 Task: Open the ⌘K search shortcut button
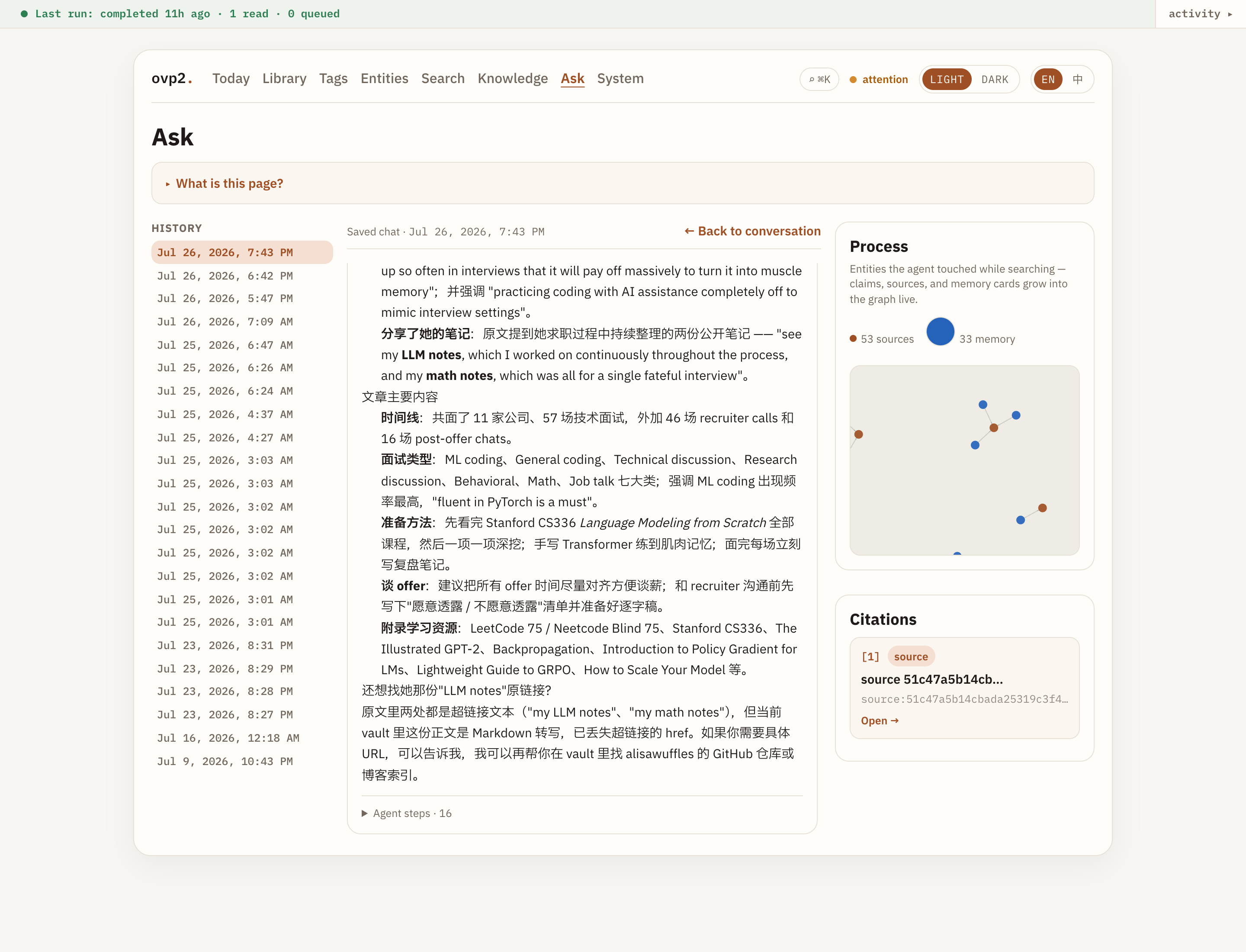(x=819, y=79)
